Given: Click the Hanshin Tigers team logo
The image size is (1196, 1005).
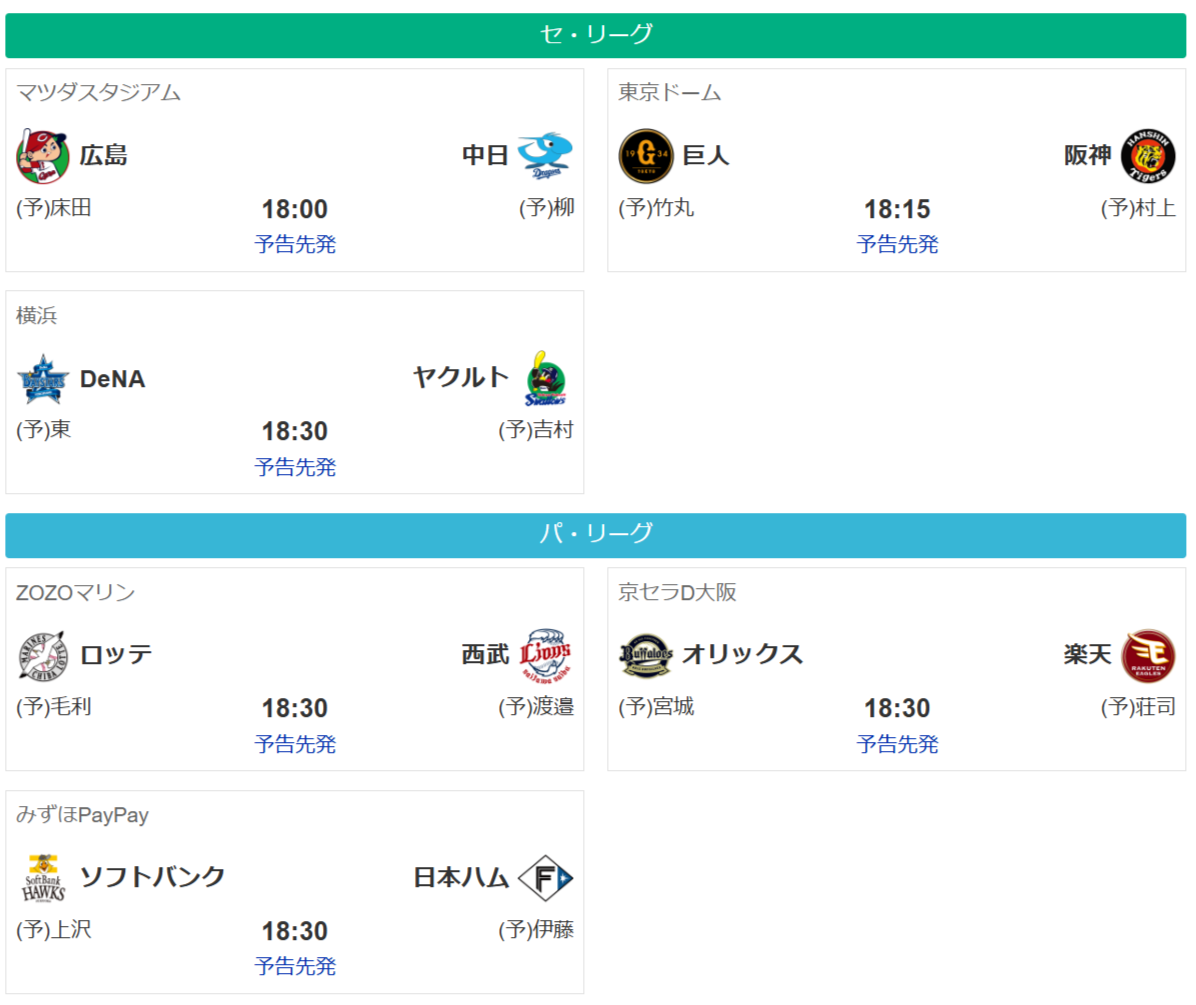Looking at the screenshot, I should 1148,156.
